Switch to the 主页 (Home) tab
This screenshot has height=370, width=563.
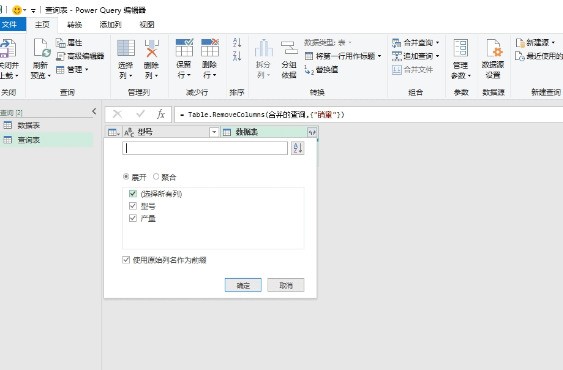(42, 24)
